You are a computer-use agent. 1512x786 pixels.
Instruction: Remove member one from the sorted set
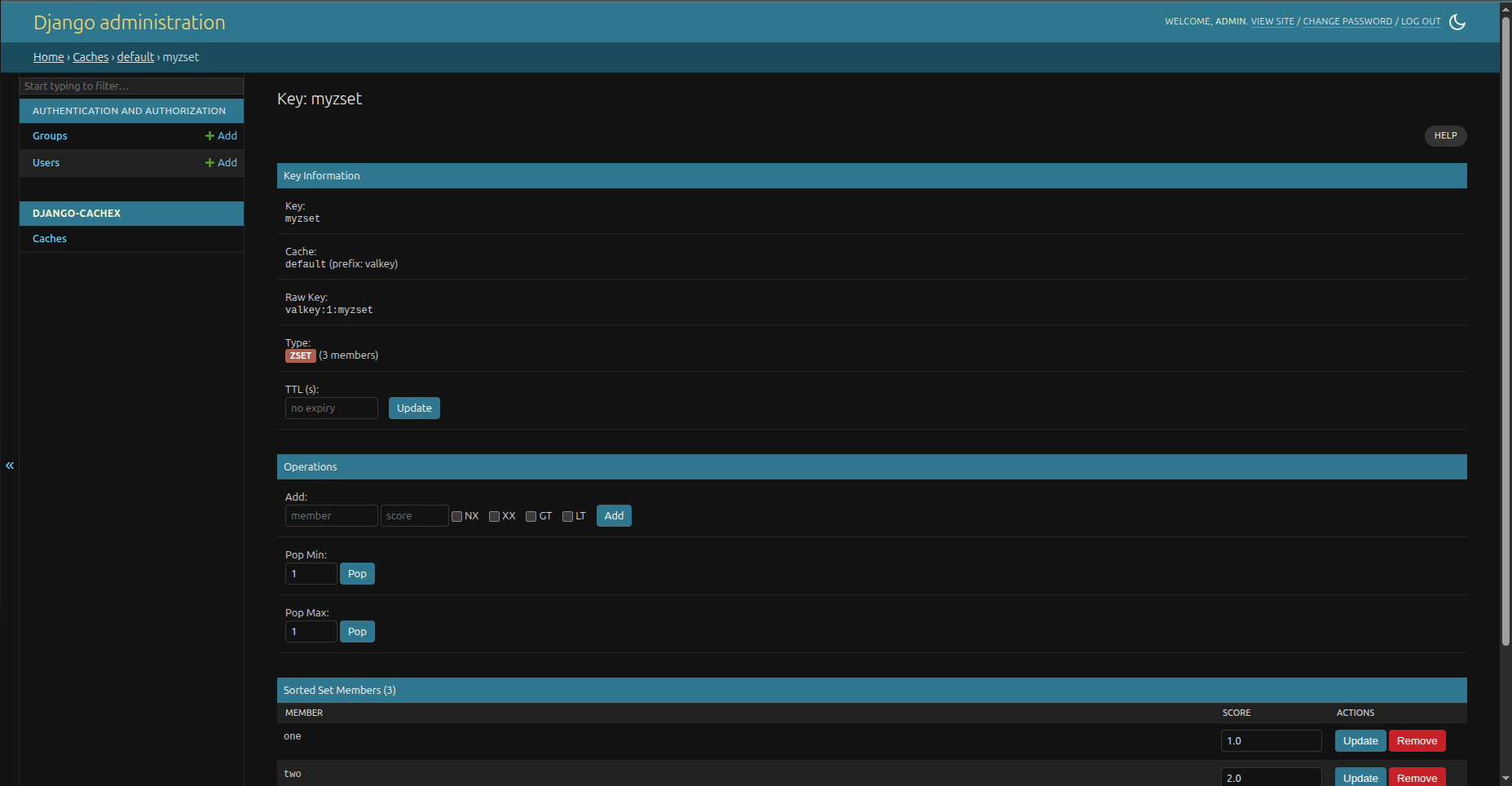pos(1417,741)
